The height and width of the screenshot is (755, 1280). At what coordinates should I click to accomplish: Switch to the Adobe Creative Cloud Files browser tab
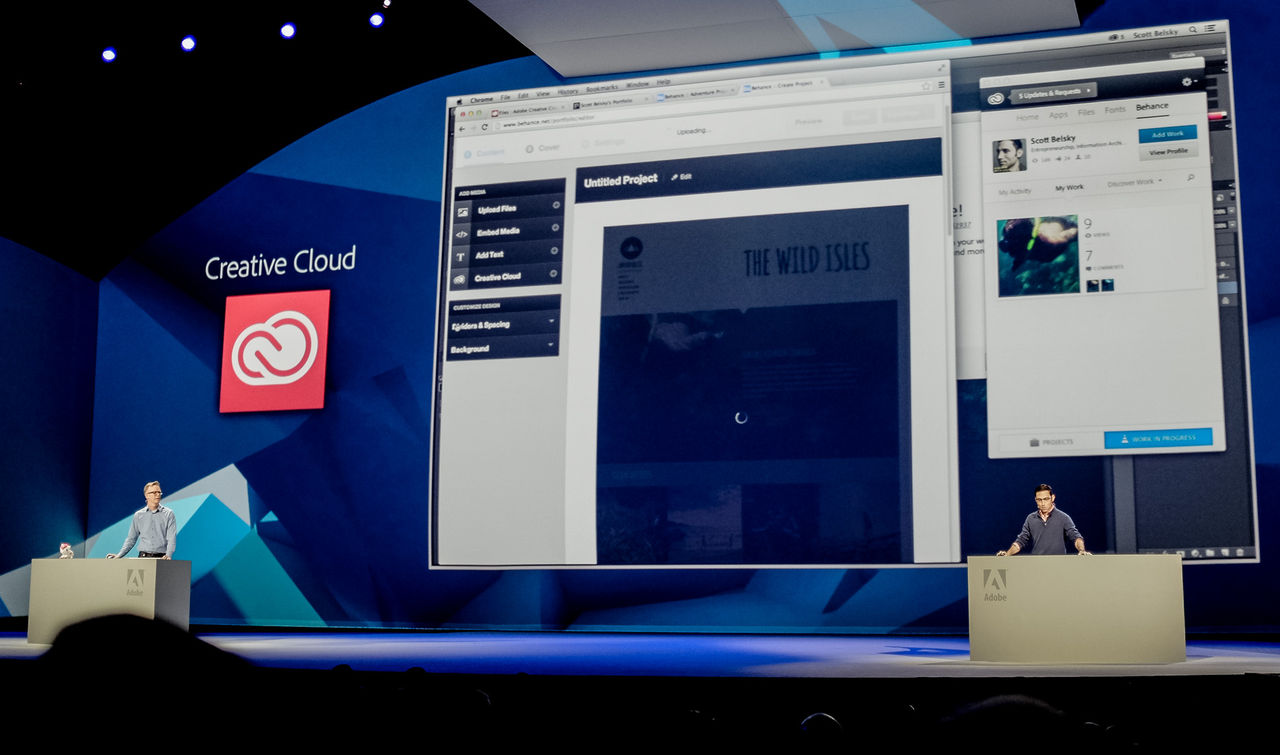click(529, 111)
